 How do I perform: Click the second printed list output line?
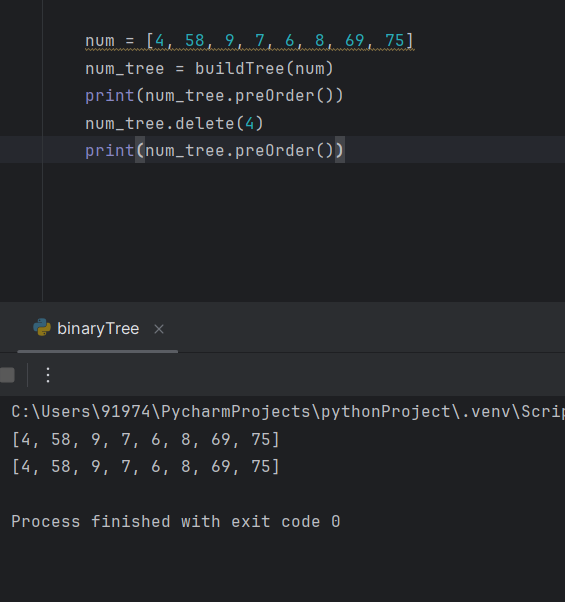(x=145, y=466)
